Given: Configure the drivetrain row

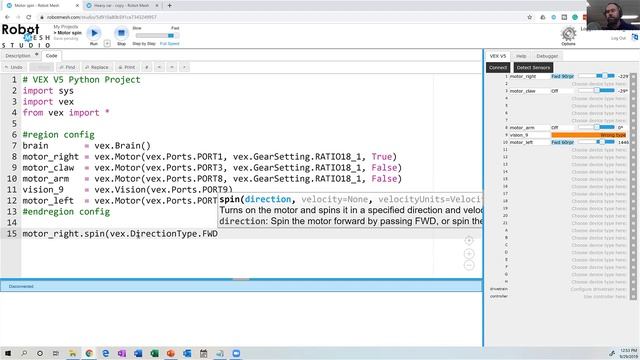Looking at the screenshot, I should 598,289.
